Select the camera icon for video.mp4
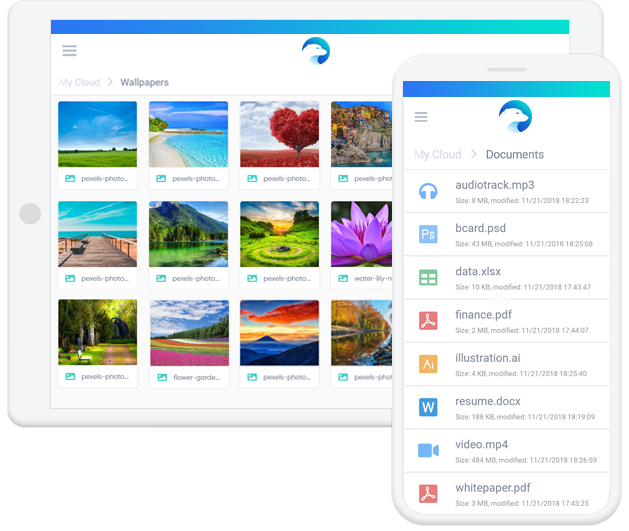629x531 pixels. (x=428, y=450)
